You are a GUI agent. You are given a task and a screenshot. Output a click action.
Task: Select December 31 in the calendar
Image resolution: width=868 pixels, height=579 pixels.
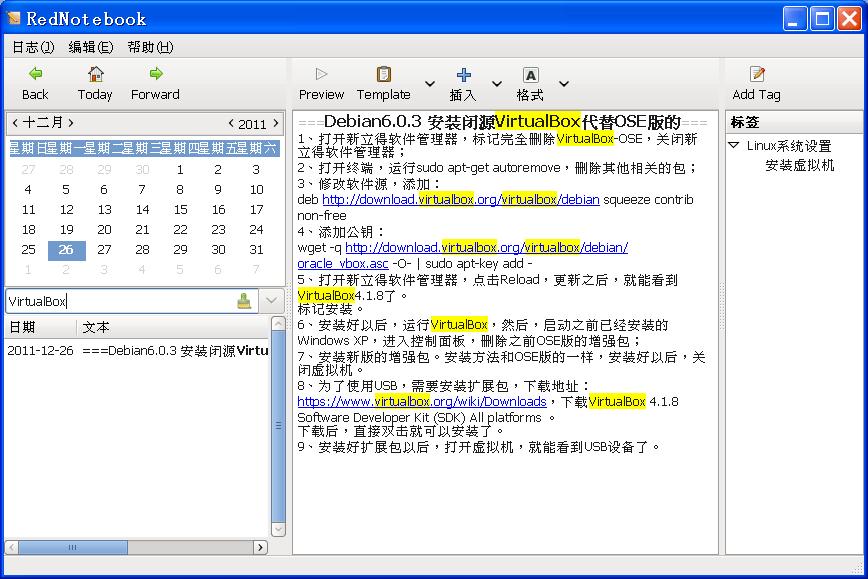(x=256, y=250)
